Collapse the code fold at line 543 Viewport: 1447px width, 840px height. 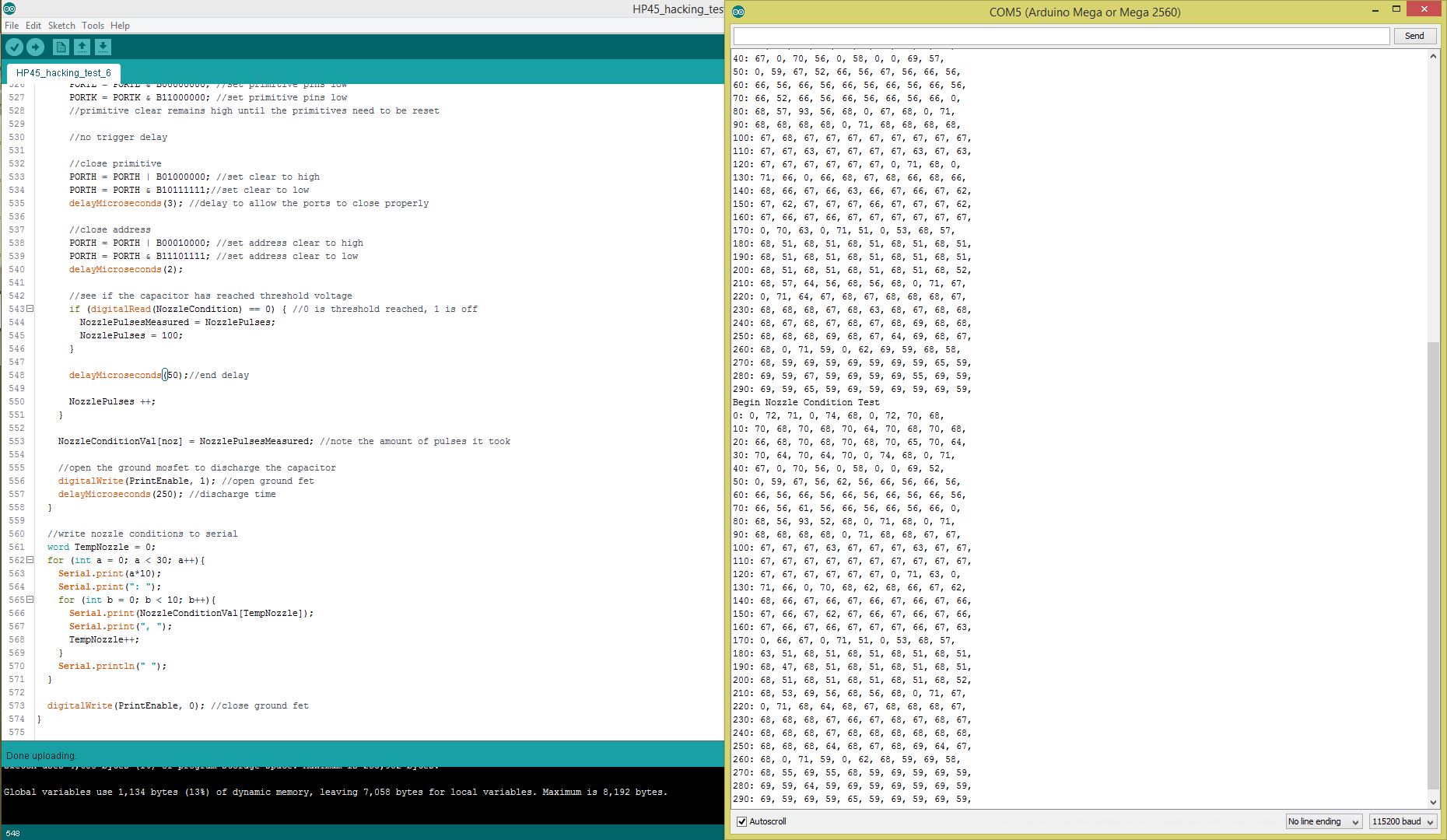coord(30,309)
